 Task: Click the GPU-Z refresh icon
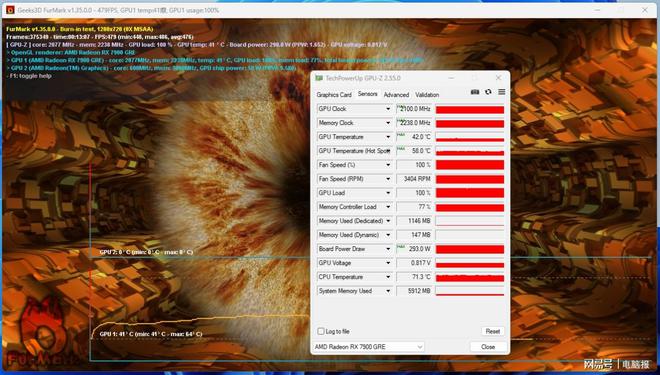[x=488, y=92]
